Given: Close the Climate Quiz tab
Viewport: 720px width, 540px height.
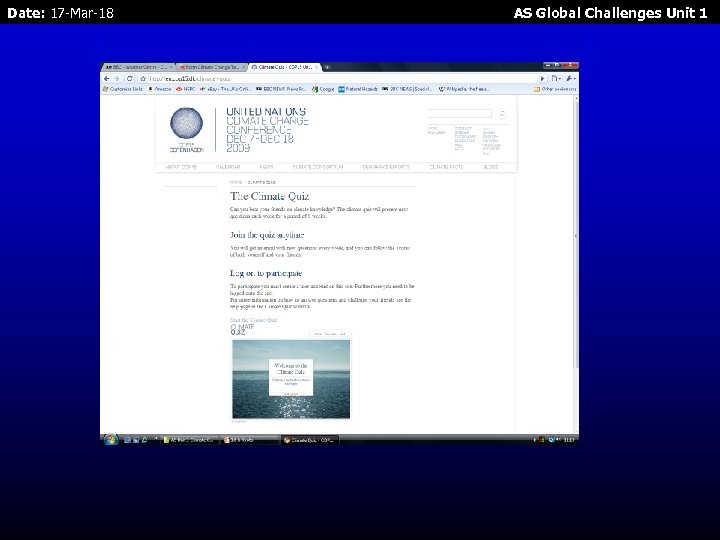Looking at the screenshot, I should click(x=316, y=67).
